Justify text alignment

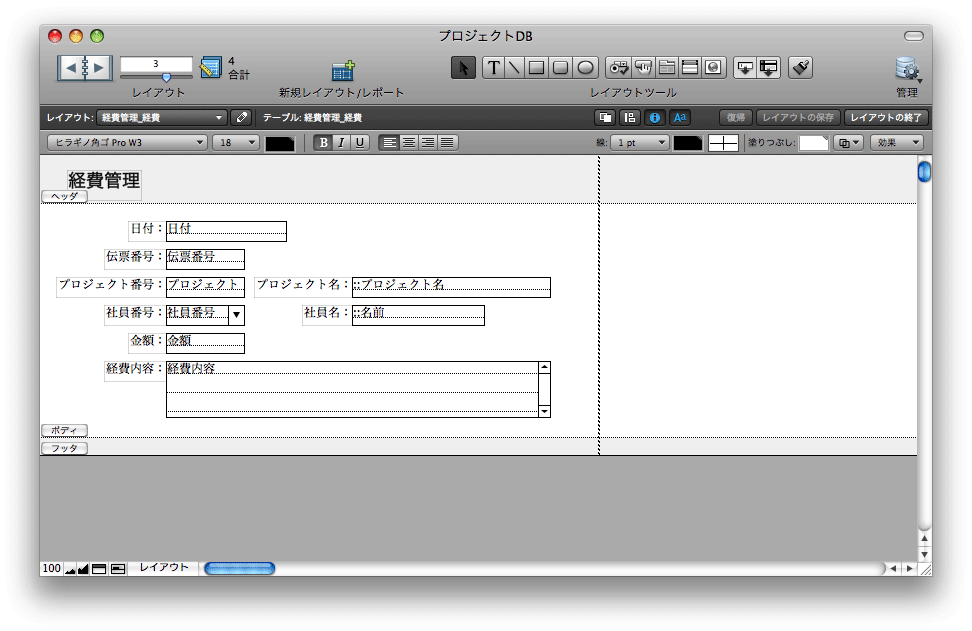(447, 143)
